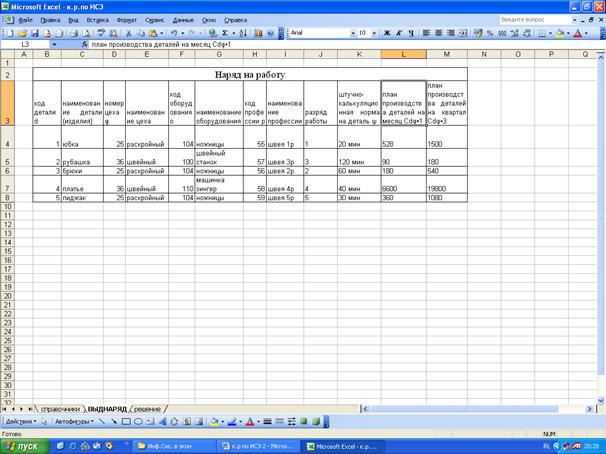Apply percent style format
Viewport: 606px width, 454px height.
pos(490,34)
